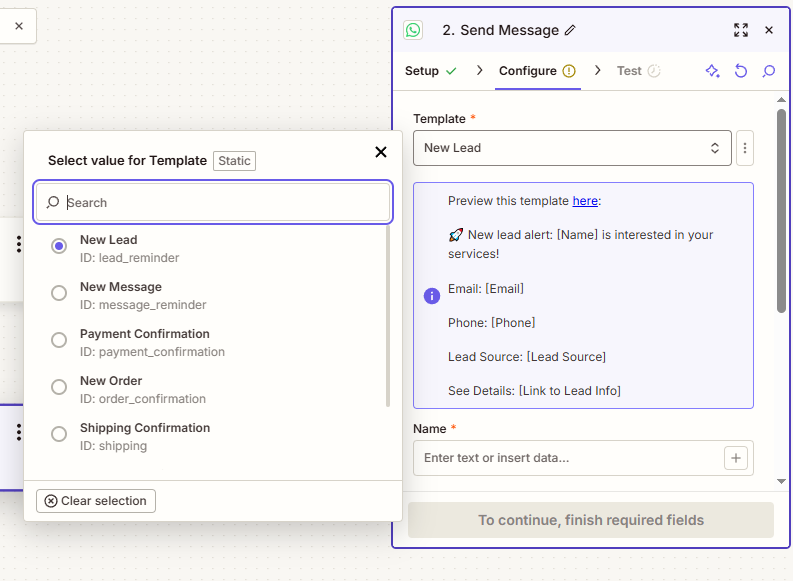Click 'ID: lead_reminder' text
The width and height of the screenshot is (793, 581).
point(129,258)
